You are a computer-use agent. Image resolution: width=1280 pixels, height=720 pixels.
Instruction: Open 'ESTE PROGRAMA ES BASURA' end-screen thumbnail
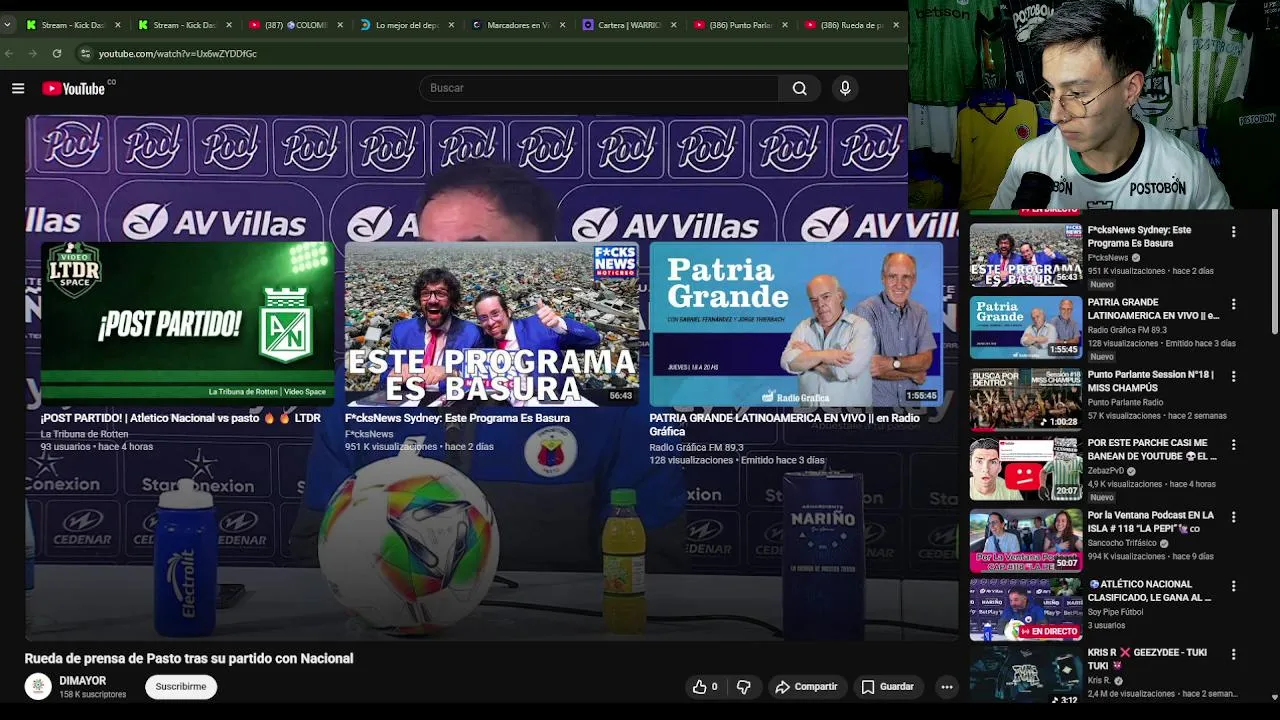[x=491, y=324]
